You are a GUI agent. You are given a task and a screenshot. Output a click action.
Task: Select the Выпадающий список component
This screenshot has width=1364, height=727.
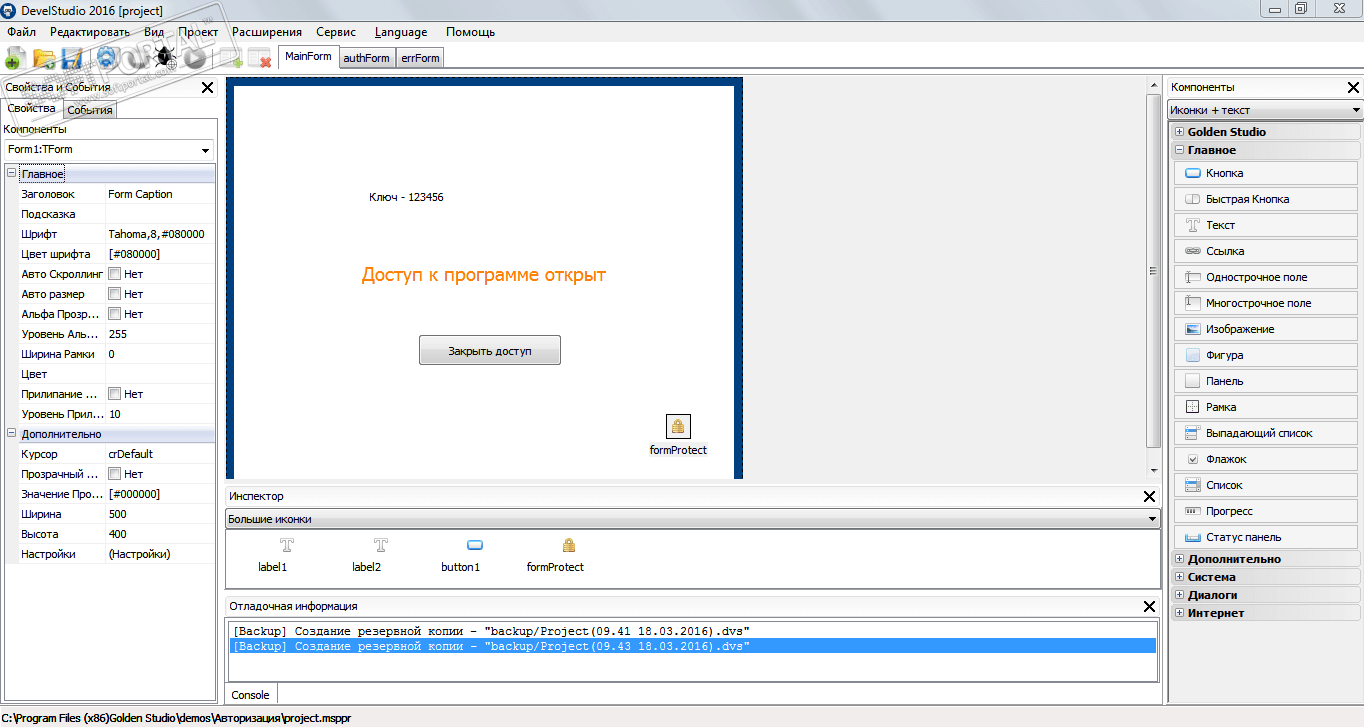[x=1266, y=433]
